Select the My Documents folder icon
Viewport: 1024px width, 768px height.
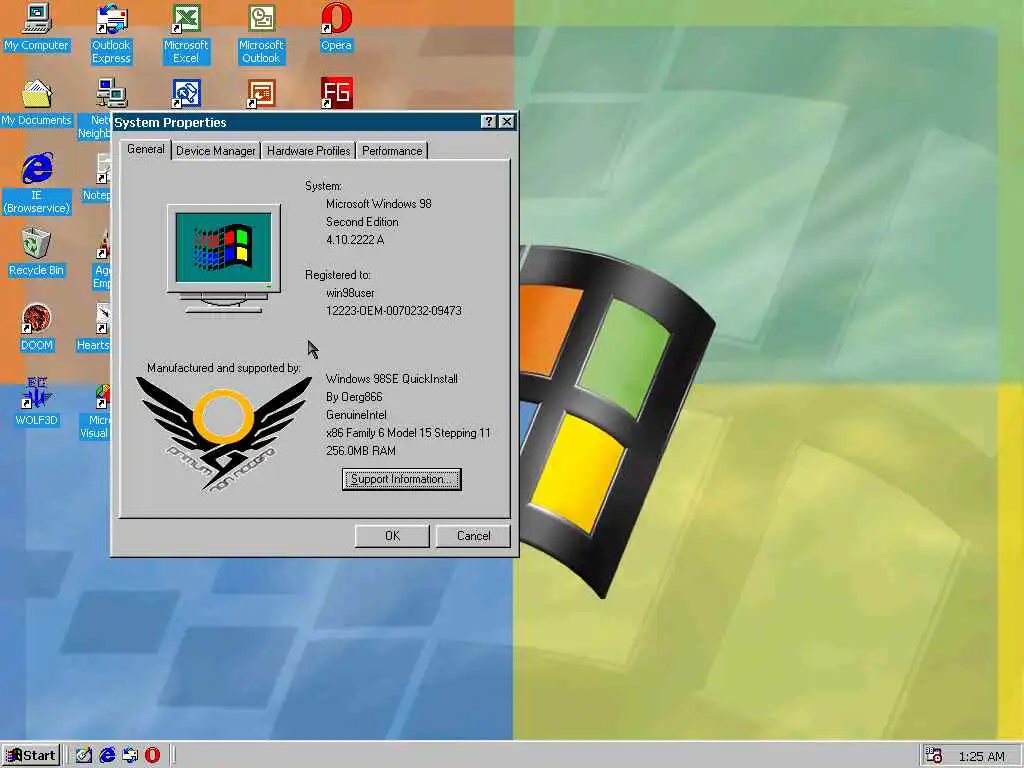pos(37,102)
